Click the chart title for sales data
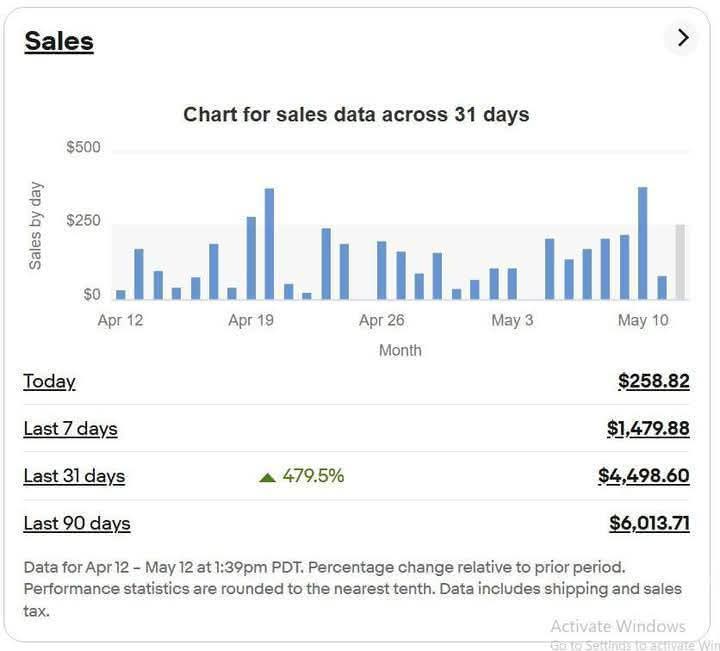The width and height of the screenshot is (720, 651). (356, 114)
